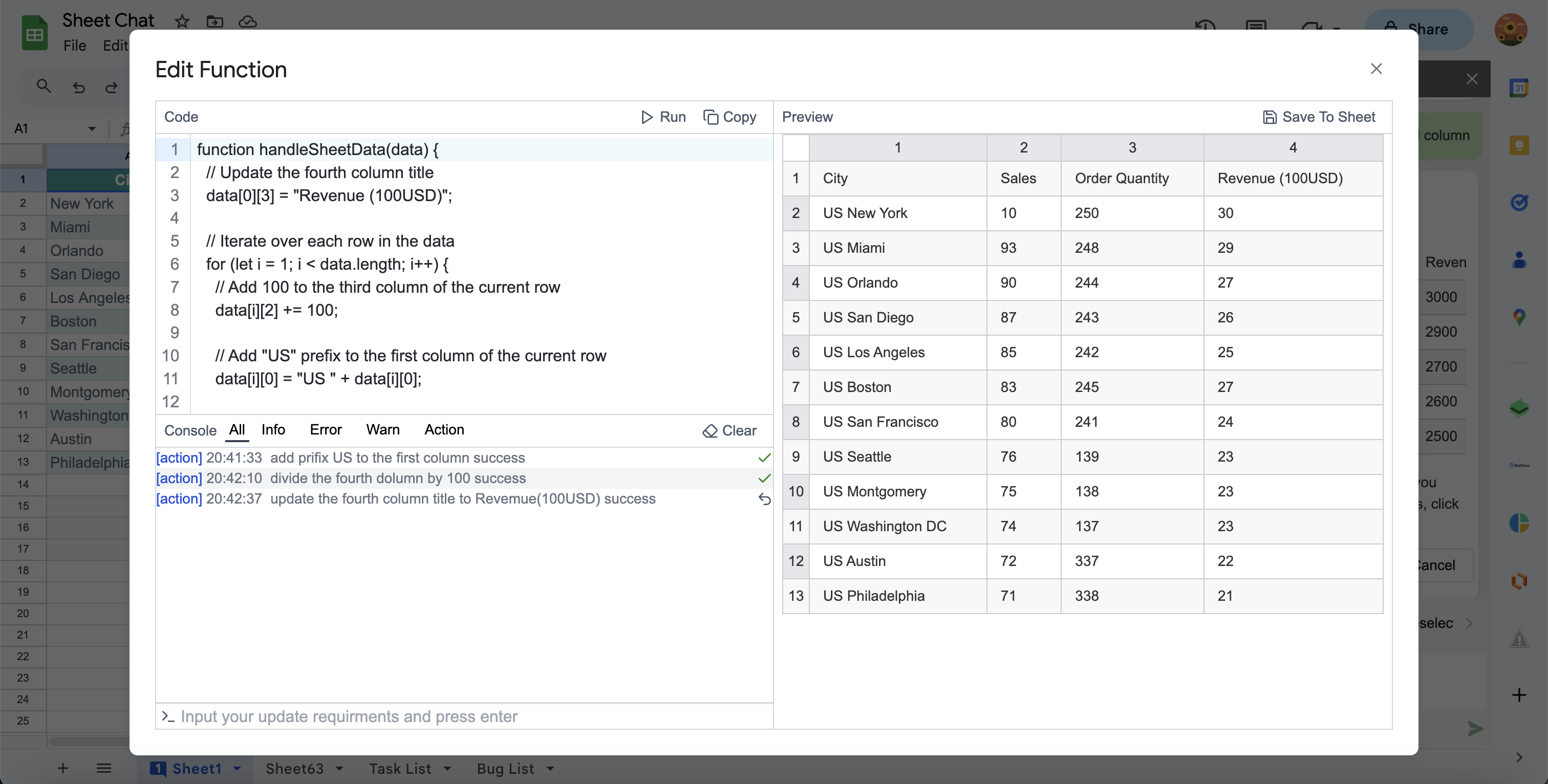The width and height of the screenshot is (1548, 784).
Task: Open the File menu
Action: tap(75, 46)
